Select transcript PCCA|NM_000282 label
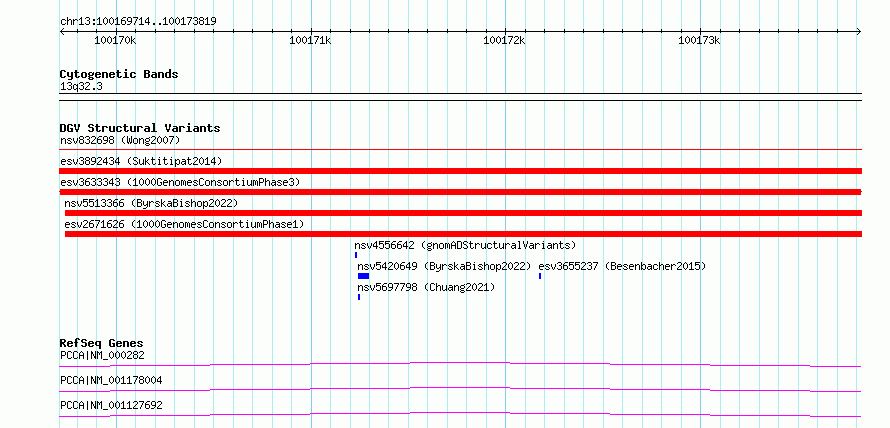This screenshot has height=428, width=890. [x=102, y=356]
